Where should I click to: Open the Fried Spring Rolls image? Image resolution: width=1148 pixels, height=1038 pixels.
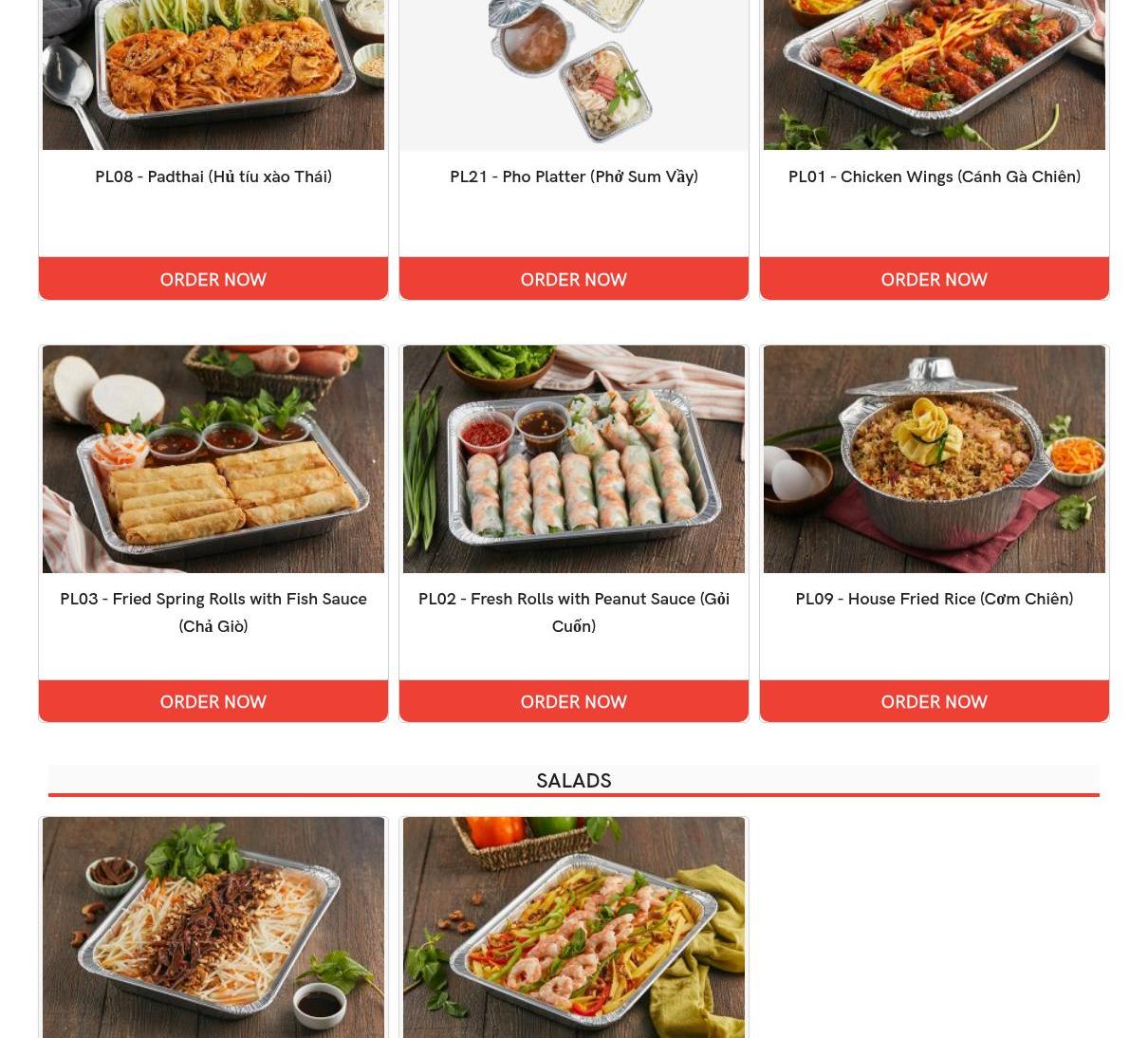[x=213, y=459]
